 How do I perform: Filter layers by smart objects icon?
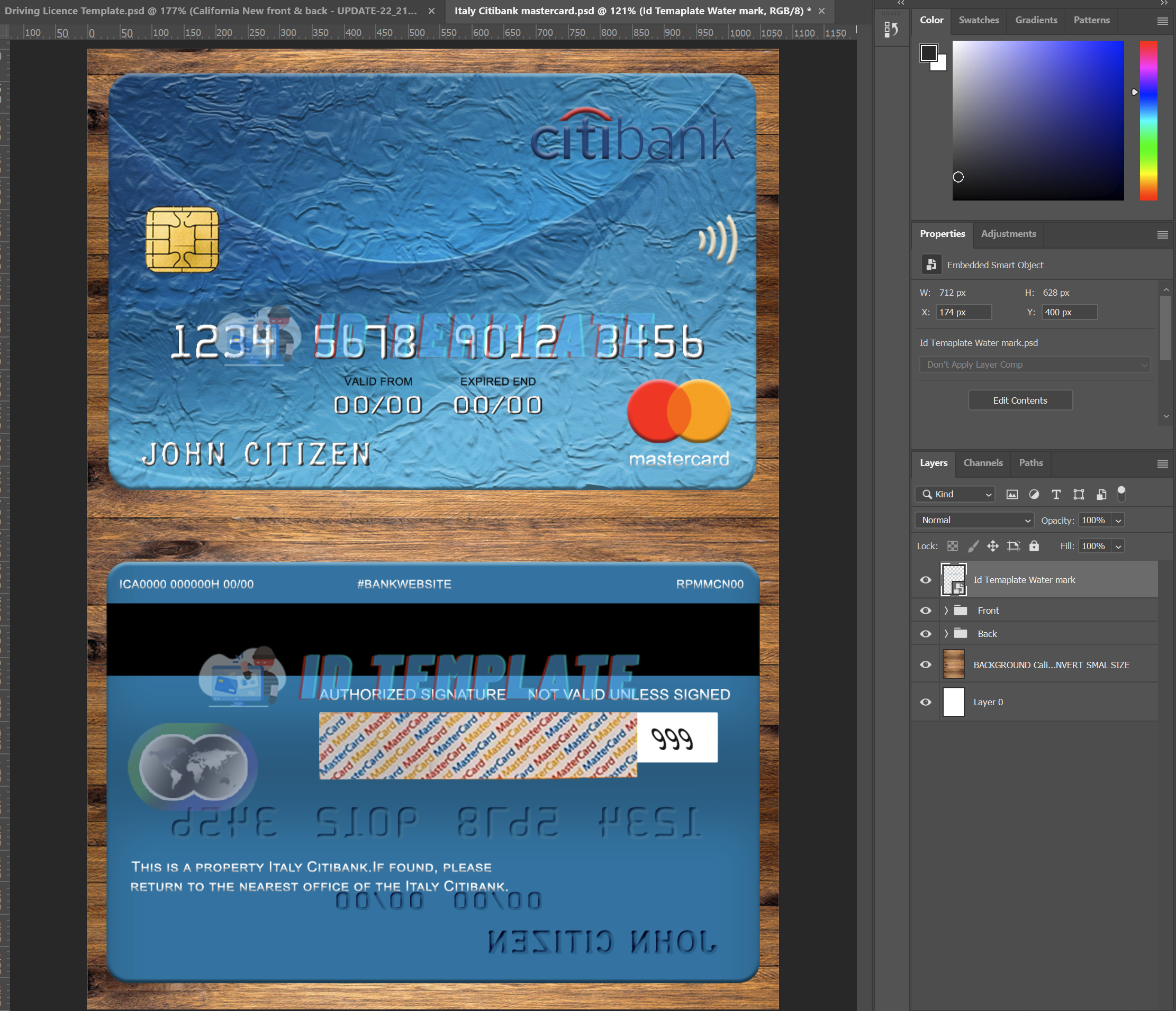pyautogui.click(x=1101, y=494)
